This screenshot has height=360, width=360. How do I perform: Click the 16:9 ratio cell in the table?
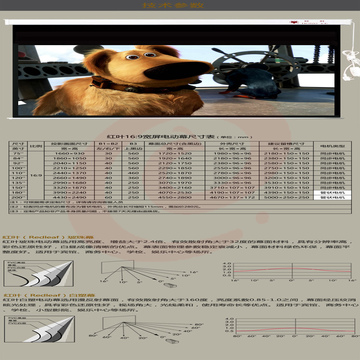[36, 175]
